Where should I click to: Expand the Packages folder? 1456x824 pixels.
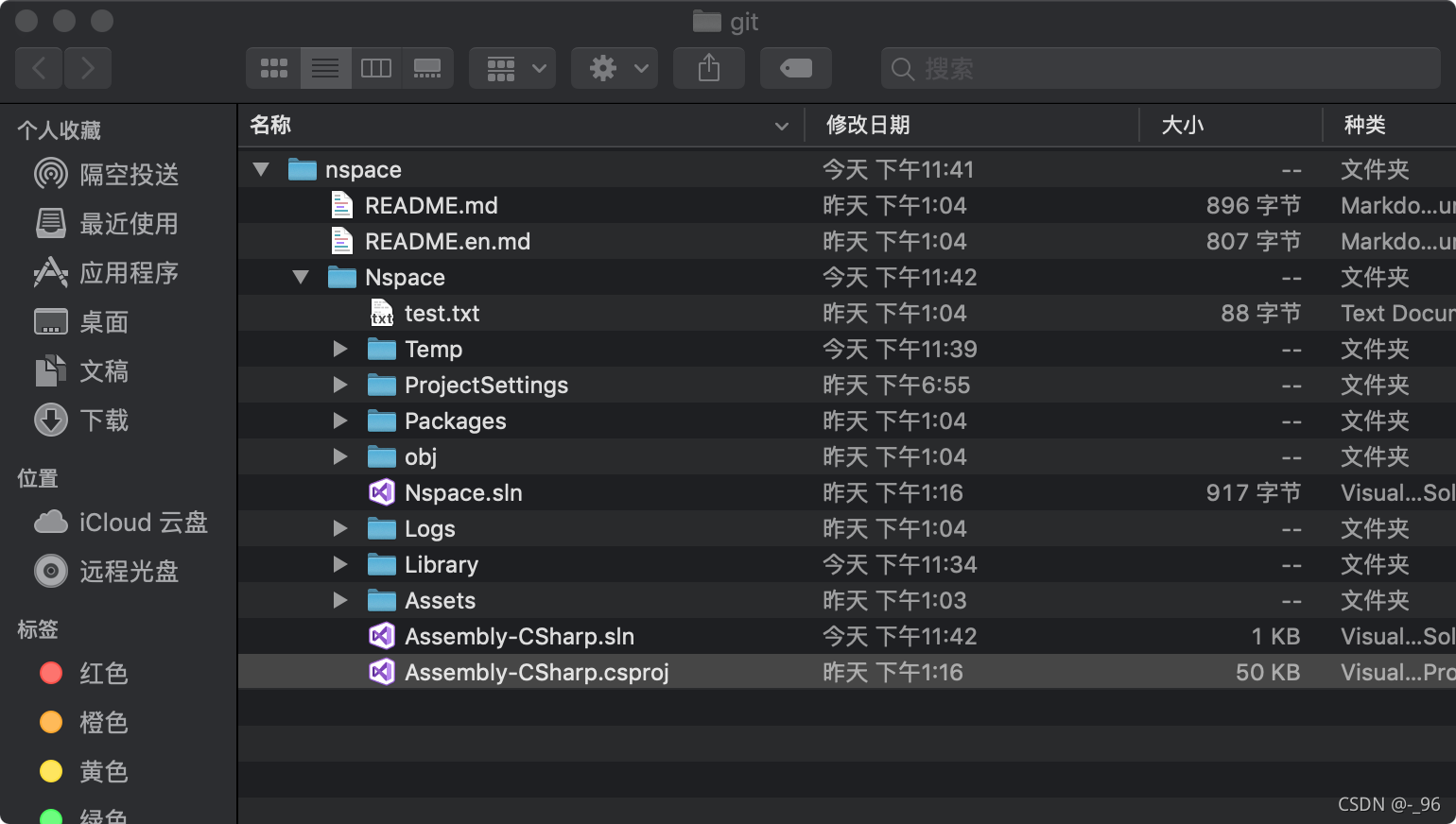pos(340,421)
